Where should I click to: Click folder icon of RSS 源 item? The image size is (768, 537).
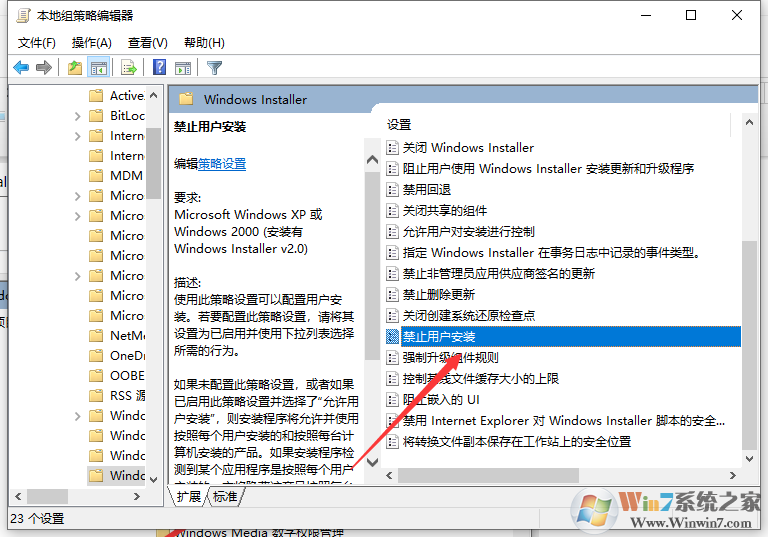[96, 395]
